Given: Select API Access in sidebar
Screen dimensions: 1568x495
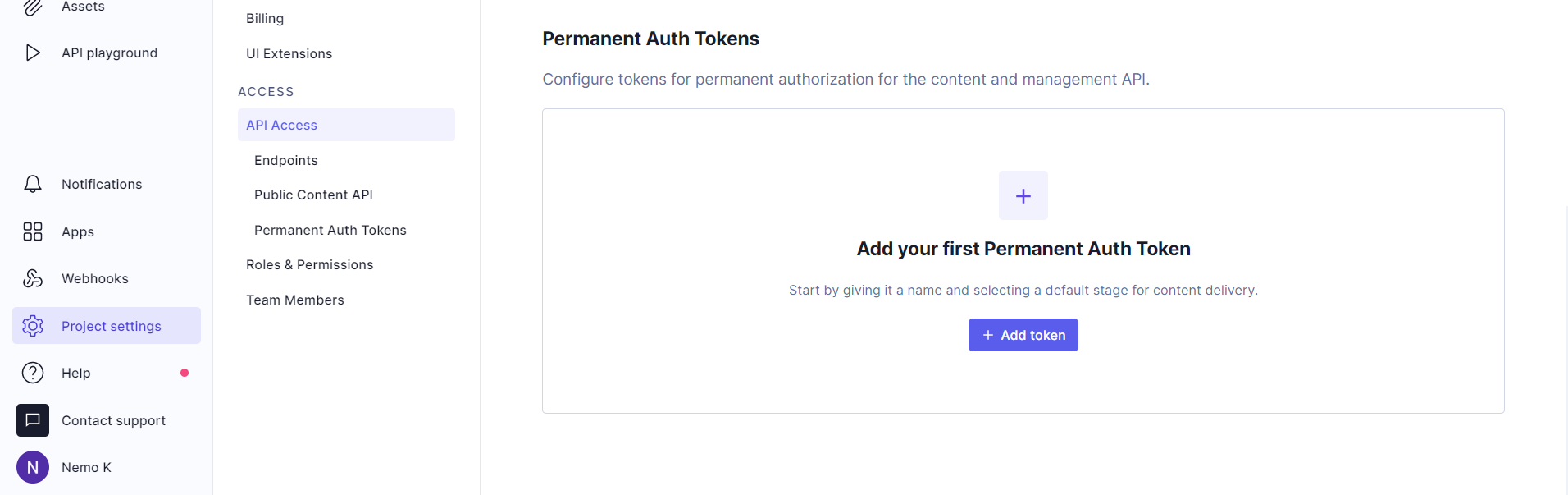Looking at the screenshot, I should pyautogui.click(x=281, y=125).
